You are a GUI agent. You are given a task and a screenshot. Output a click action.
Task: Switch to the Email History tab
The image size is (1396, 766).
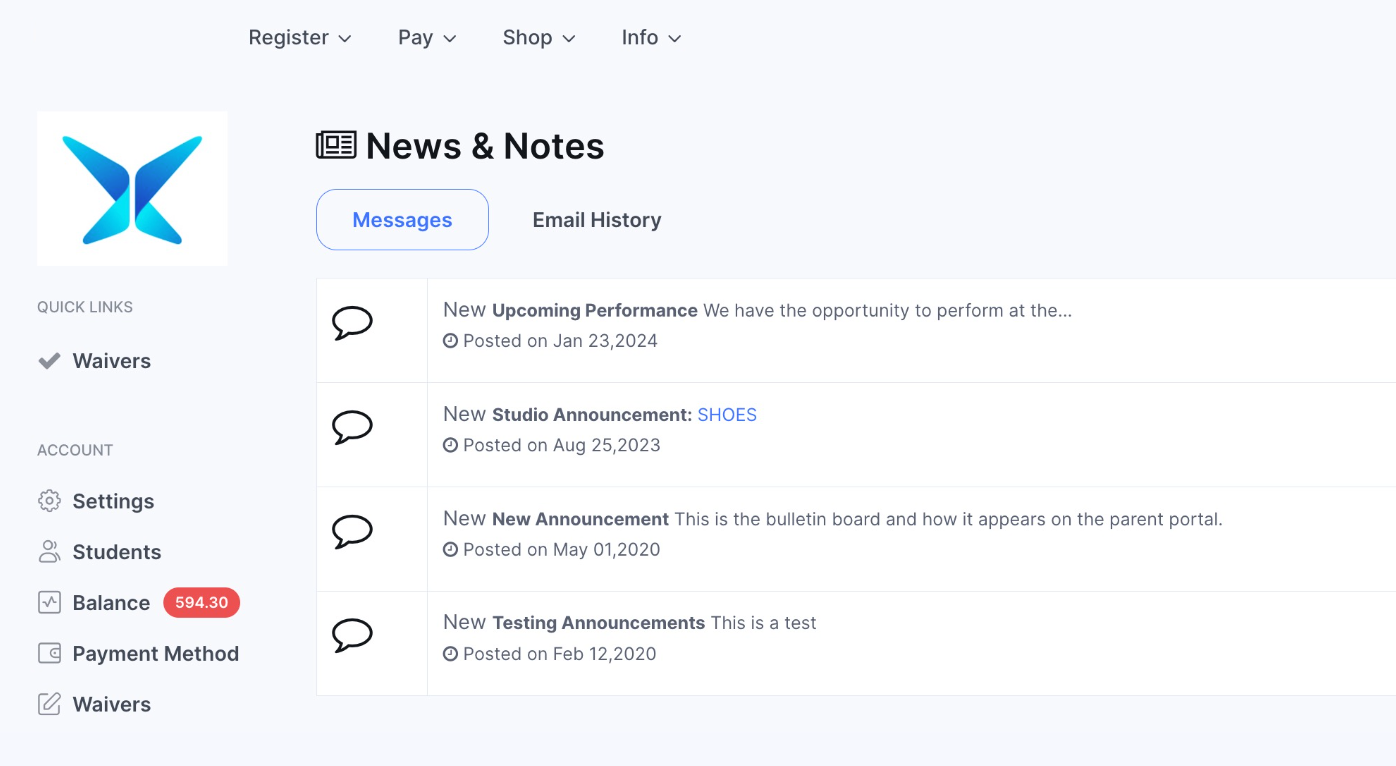597,220
